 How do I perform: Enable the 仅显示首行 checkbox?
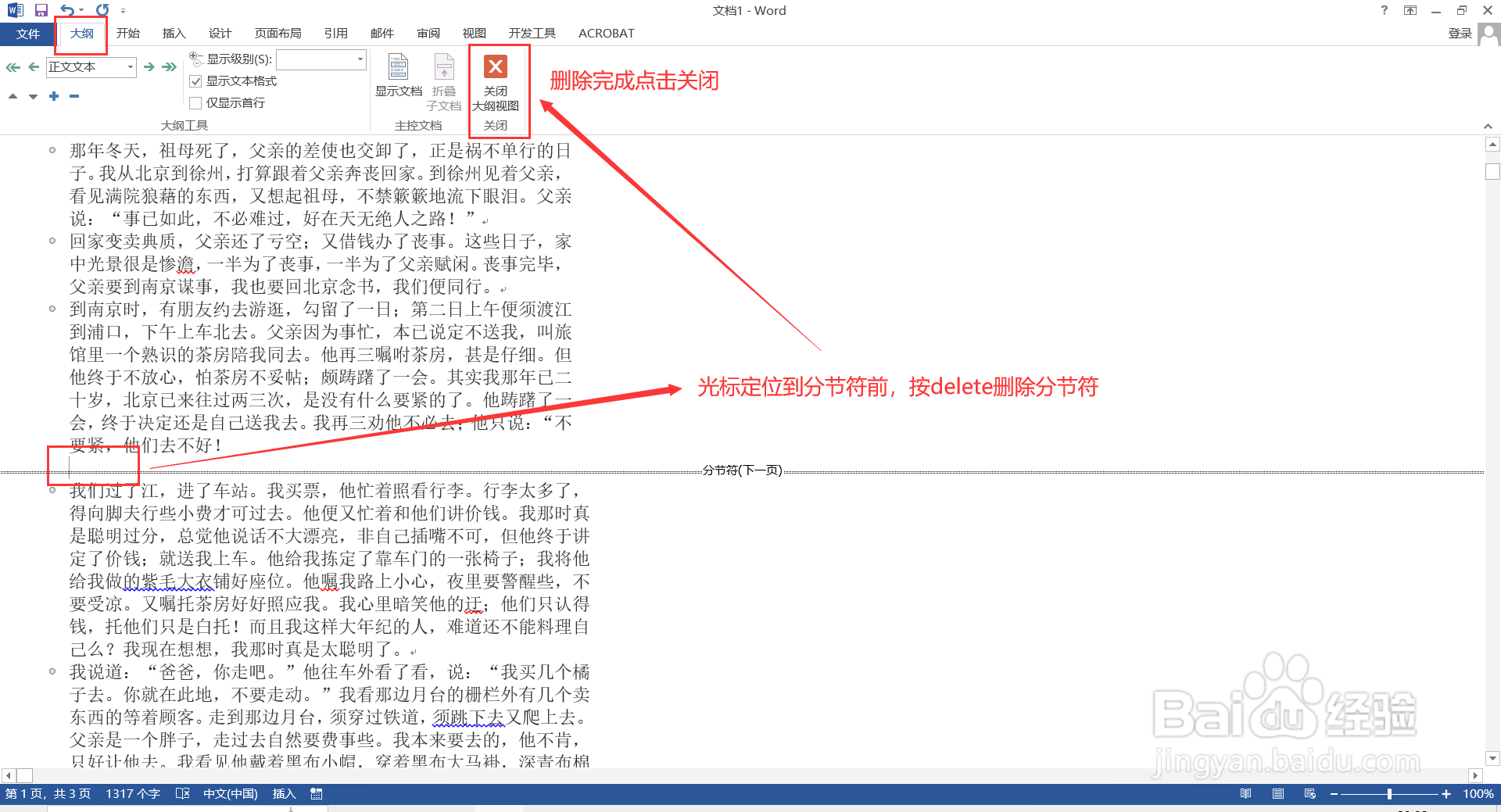(x=196, y=103)
